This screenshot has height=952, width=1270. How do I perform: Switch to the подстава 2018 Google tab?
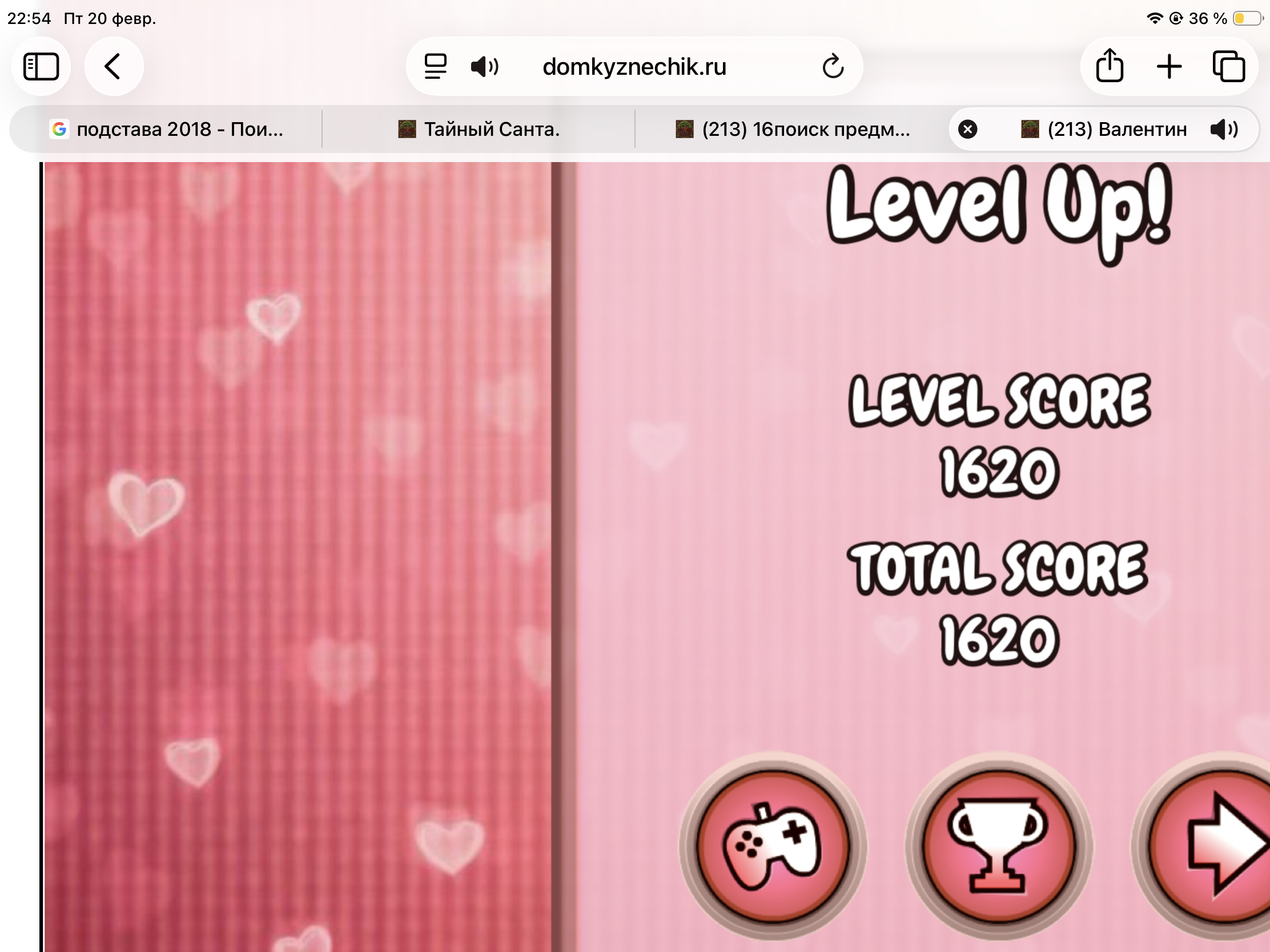[x=167, y=129]
